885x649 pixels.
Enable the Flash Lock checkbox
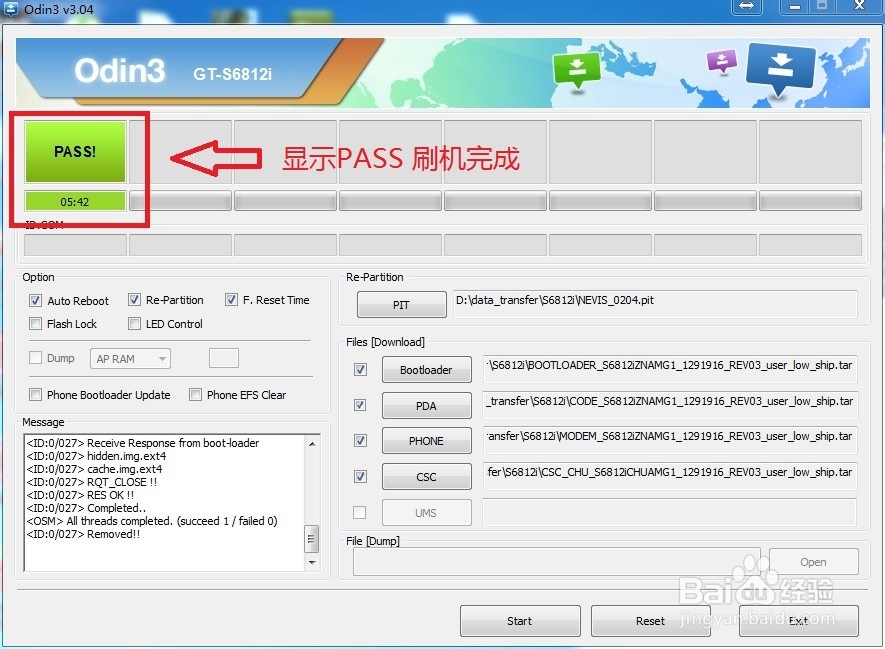[35, 324]
